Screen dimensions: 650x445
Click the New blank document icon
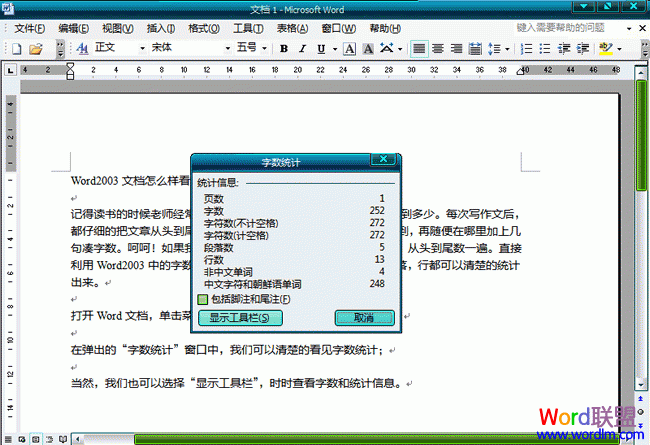(x=16, y=48)
